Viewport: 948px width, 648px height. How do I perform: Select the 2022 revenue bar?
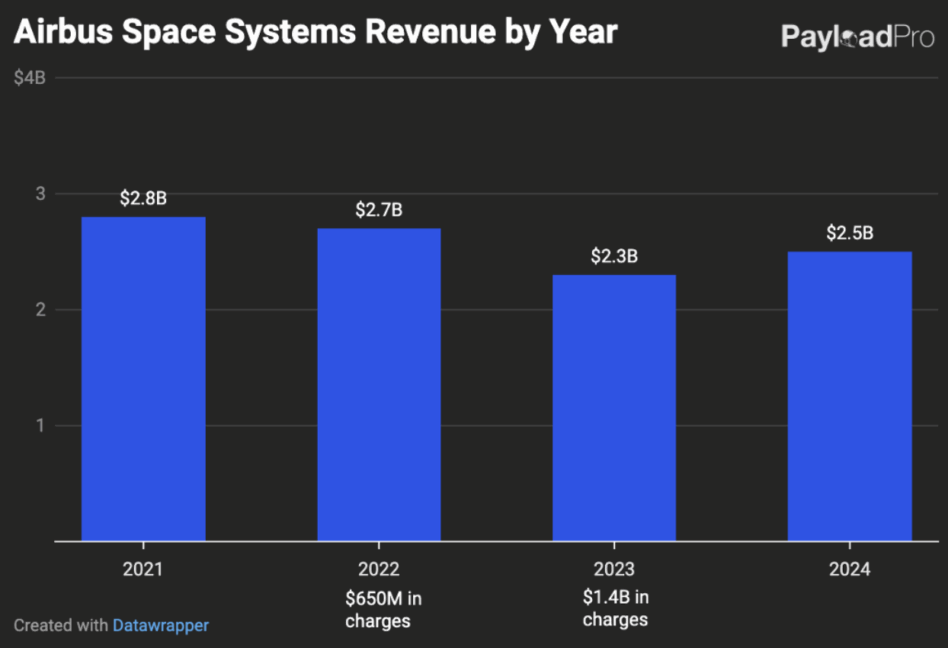tap(379, 384)
